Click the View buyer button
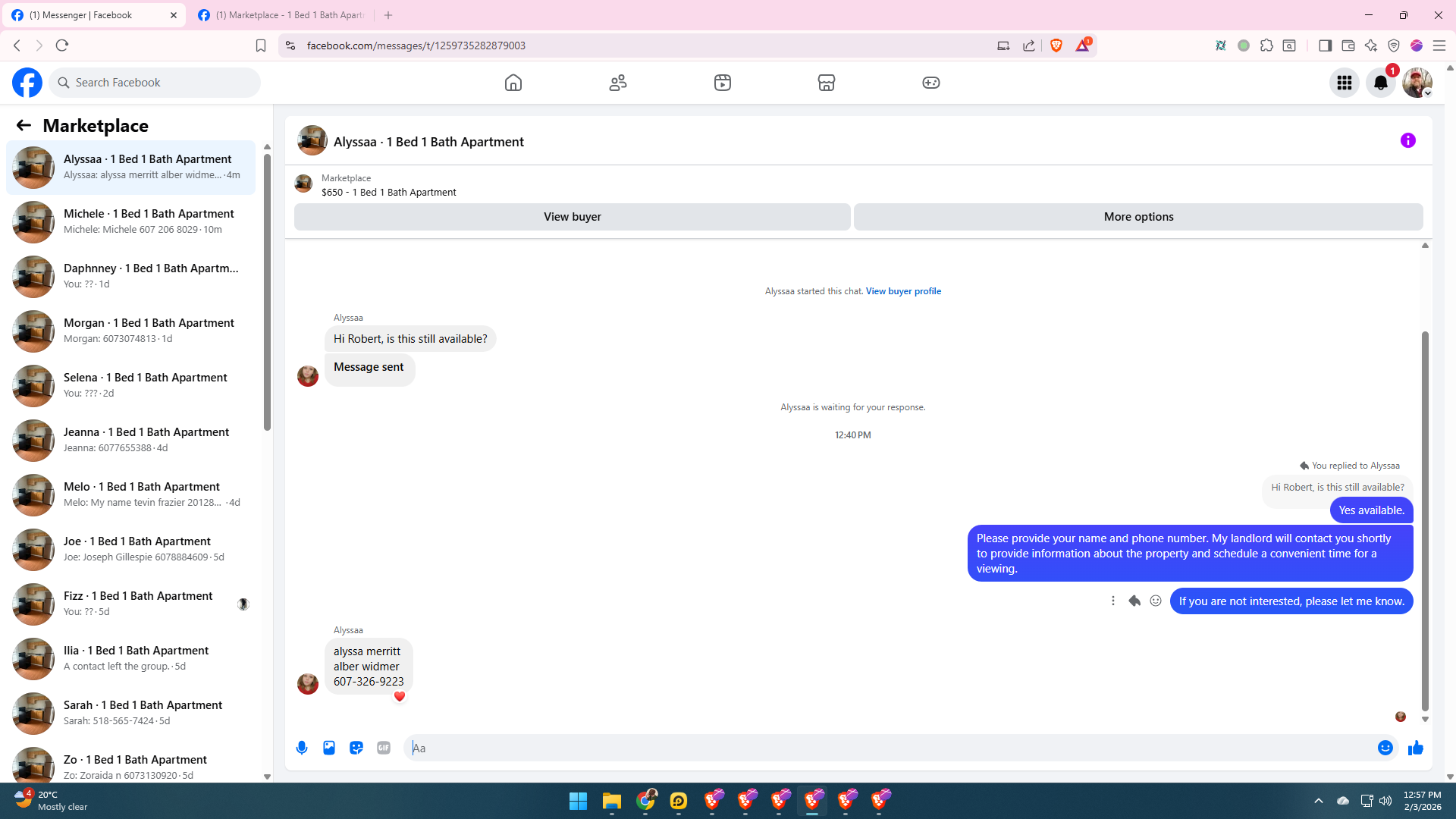 [x=572, y=217]
